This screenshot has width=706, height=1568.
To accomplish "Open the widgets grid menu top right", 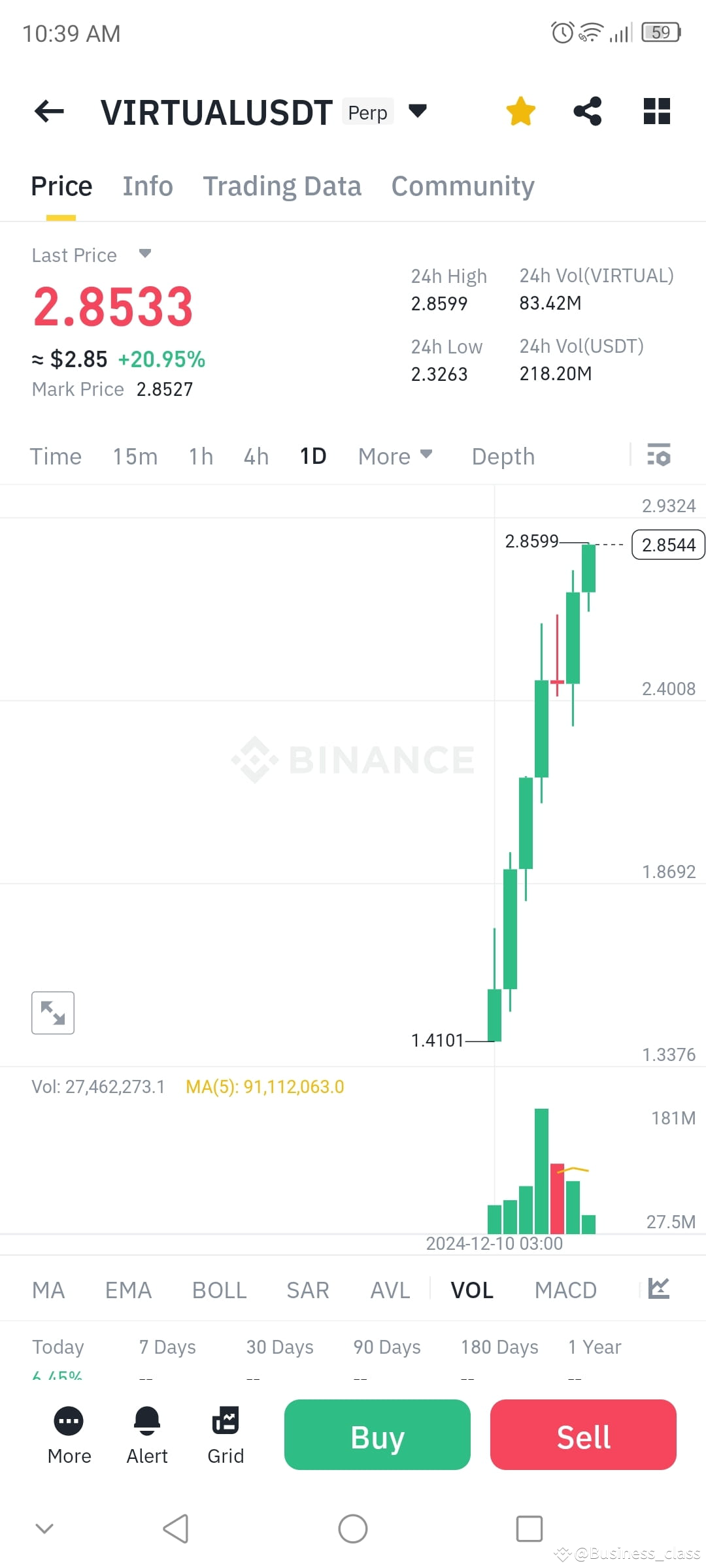I will [656, 111].
